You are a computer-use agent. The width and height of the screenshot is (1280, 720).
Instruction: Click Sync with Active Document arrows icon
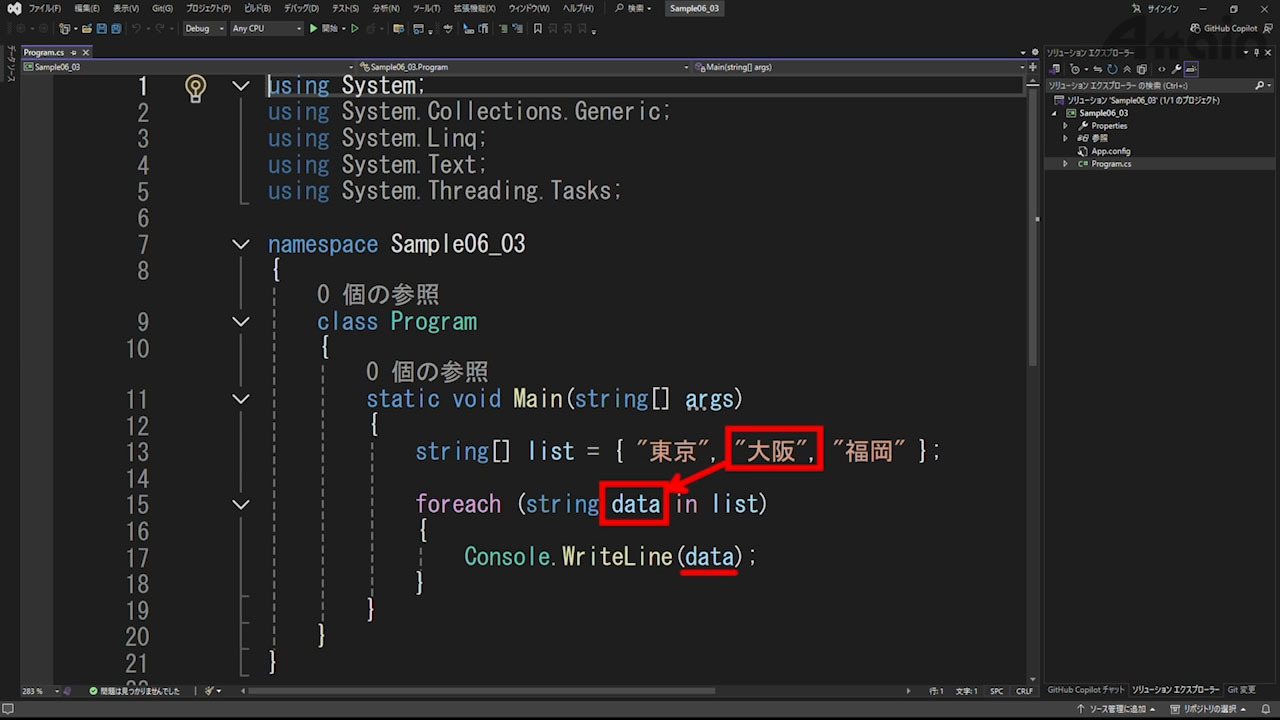(x=1098, y=69)
